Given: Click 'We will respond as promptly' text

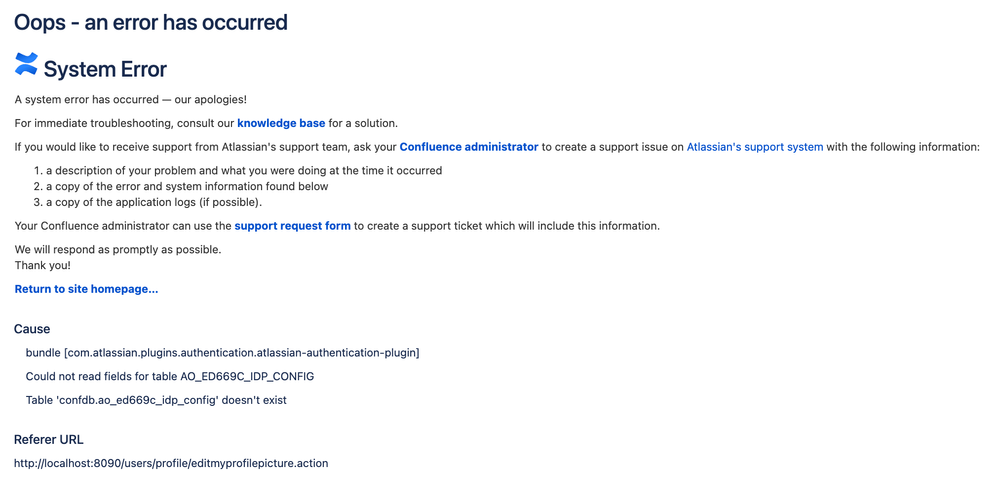Looking at the screenshot, I should [x=118, y=249].
